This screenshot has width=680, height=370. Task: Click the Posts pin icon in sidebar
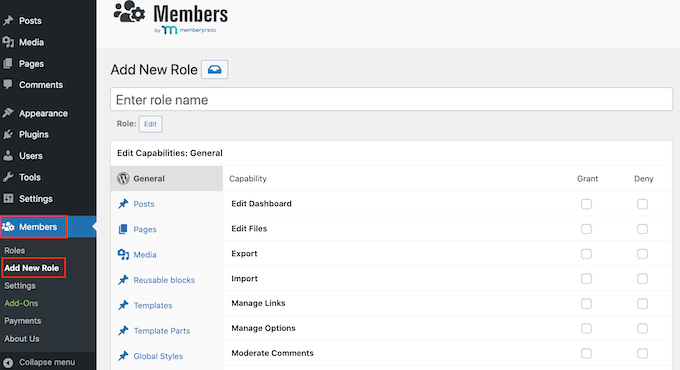(x=8, y=20)
